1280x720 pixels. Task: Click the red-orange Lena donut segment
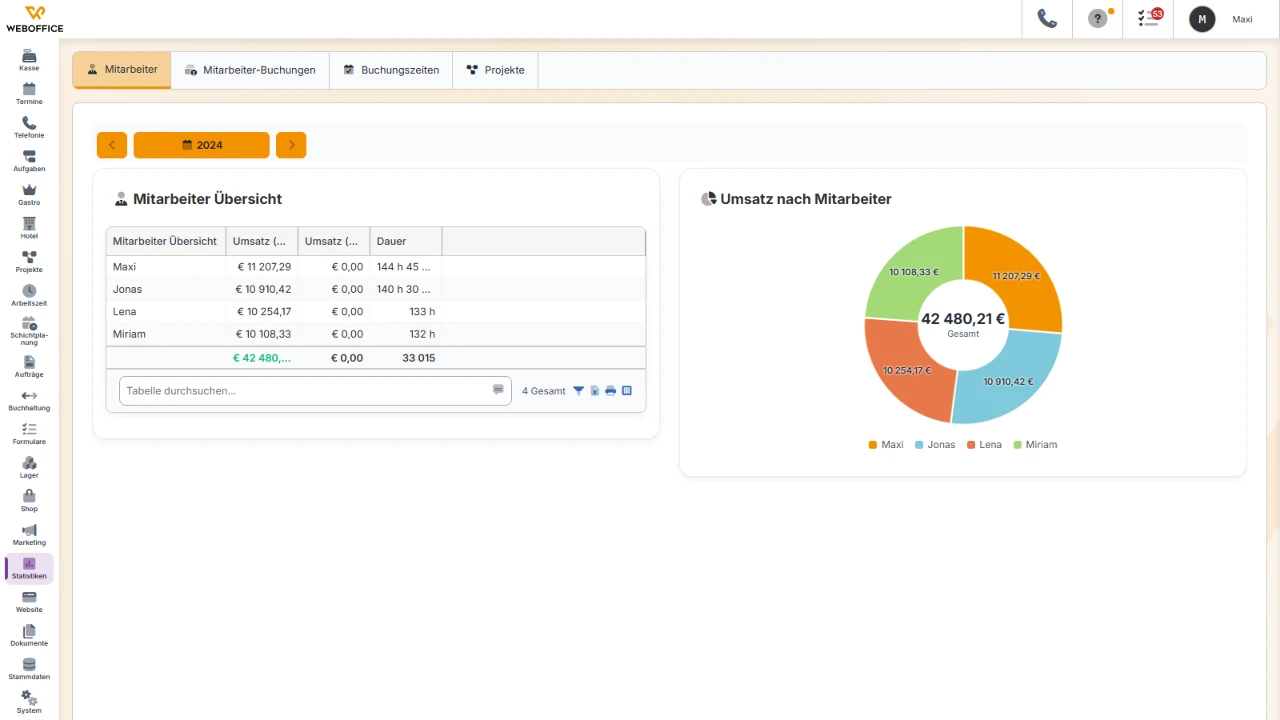click(908, 370)
